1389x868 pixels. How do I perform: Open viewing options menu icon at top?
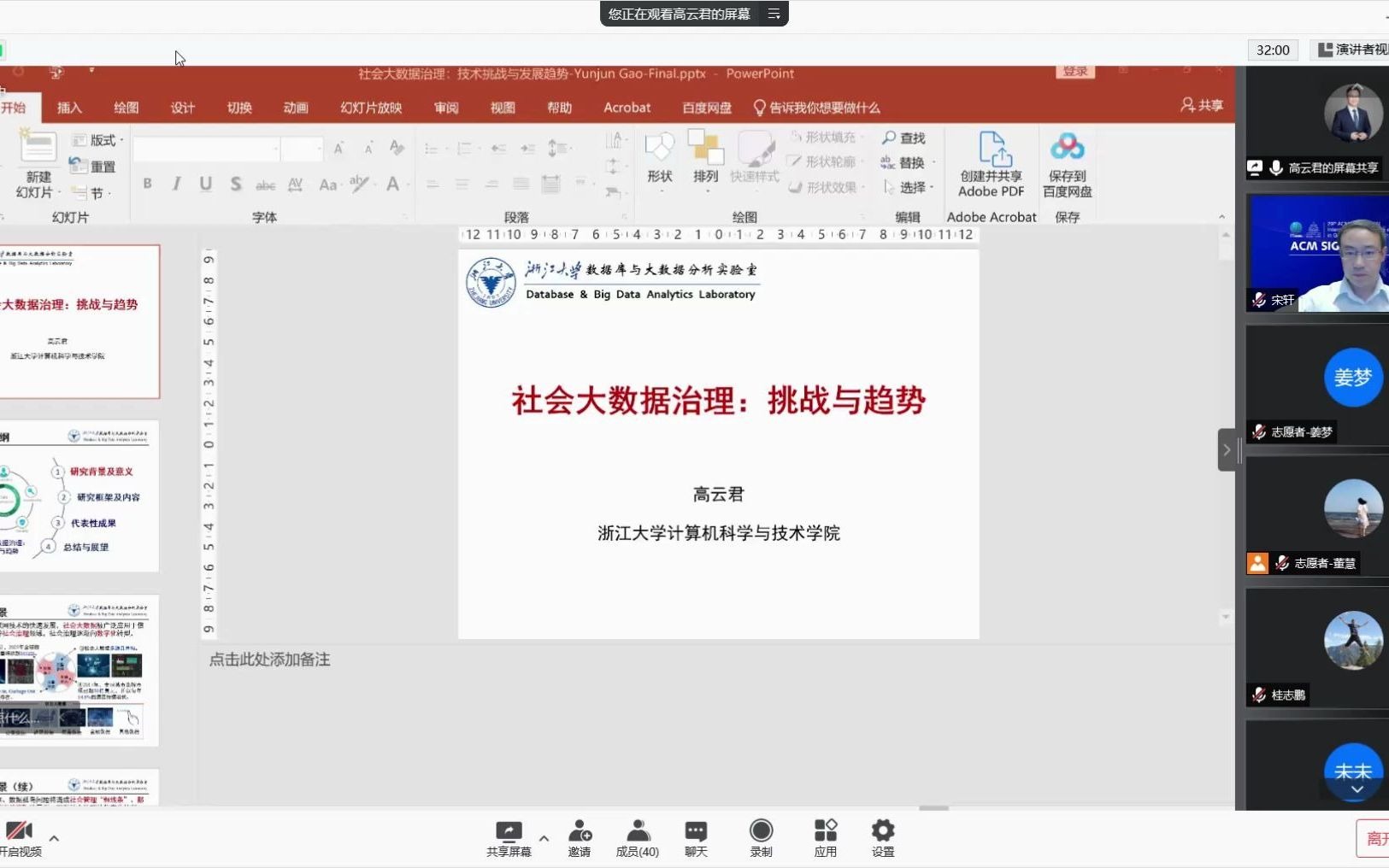click(x=774, y=14)
